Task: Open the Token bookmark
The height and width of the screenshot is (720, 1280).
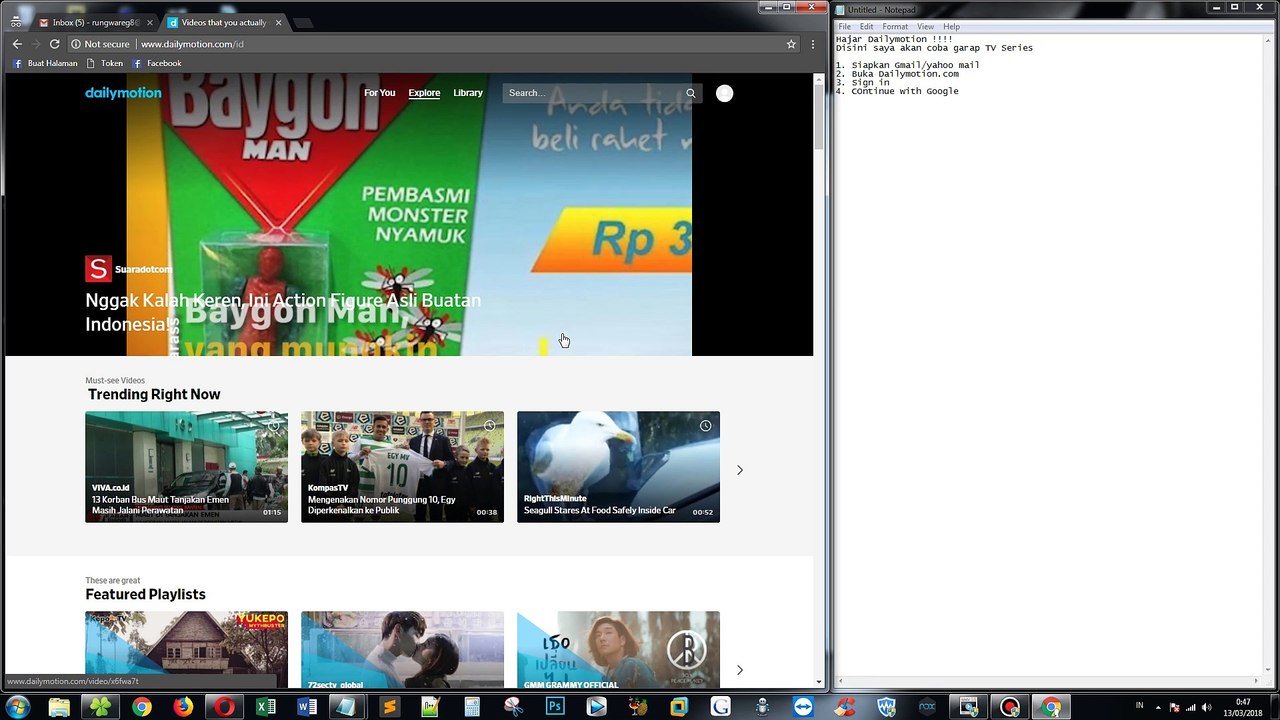Action: click(x=105, y=63)
